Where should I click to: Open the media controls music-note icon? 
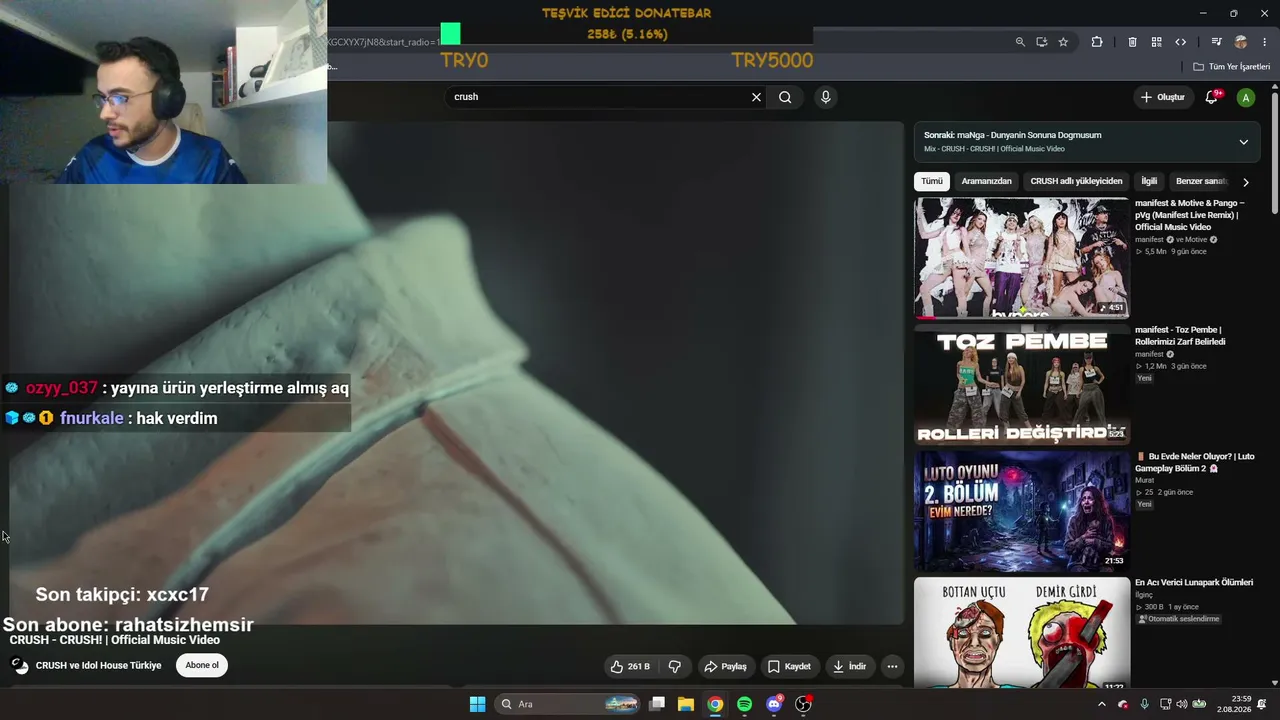tap(1216, 42)
